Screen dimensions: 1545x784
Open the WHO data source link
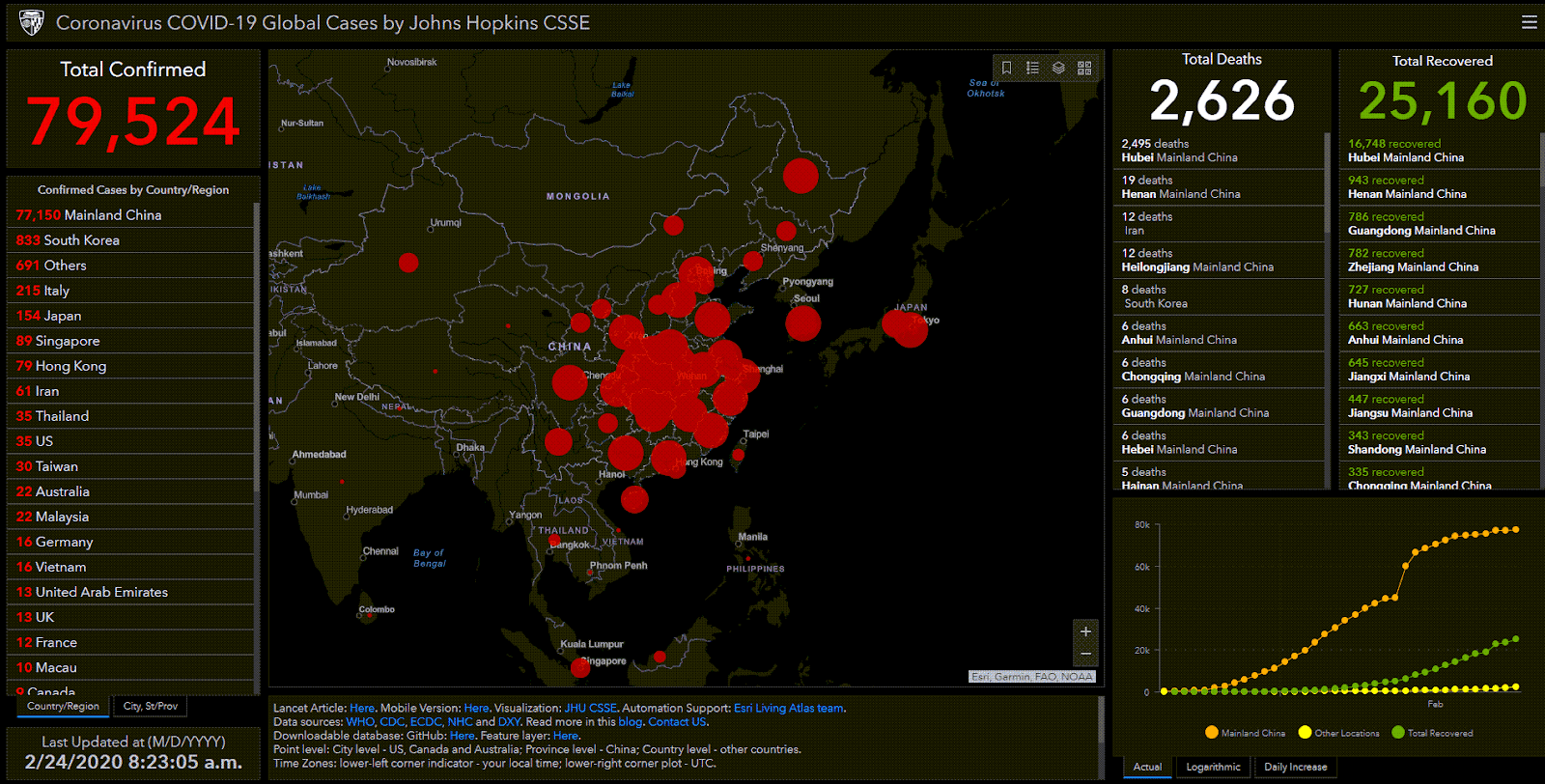[x=360, y=722]
